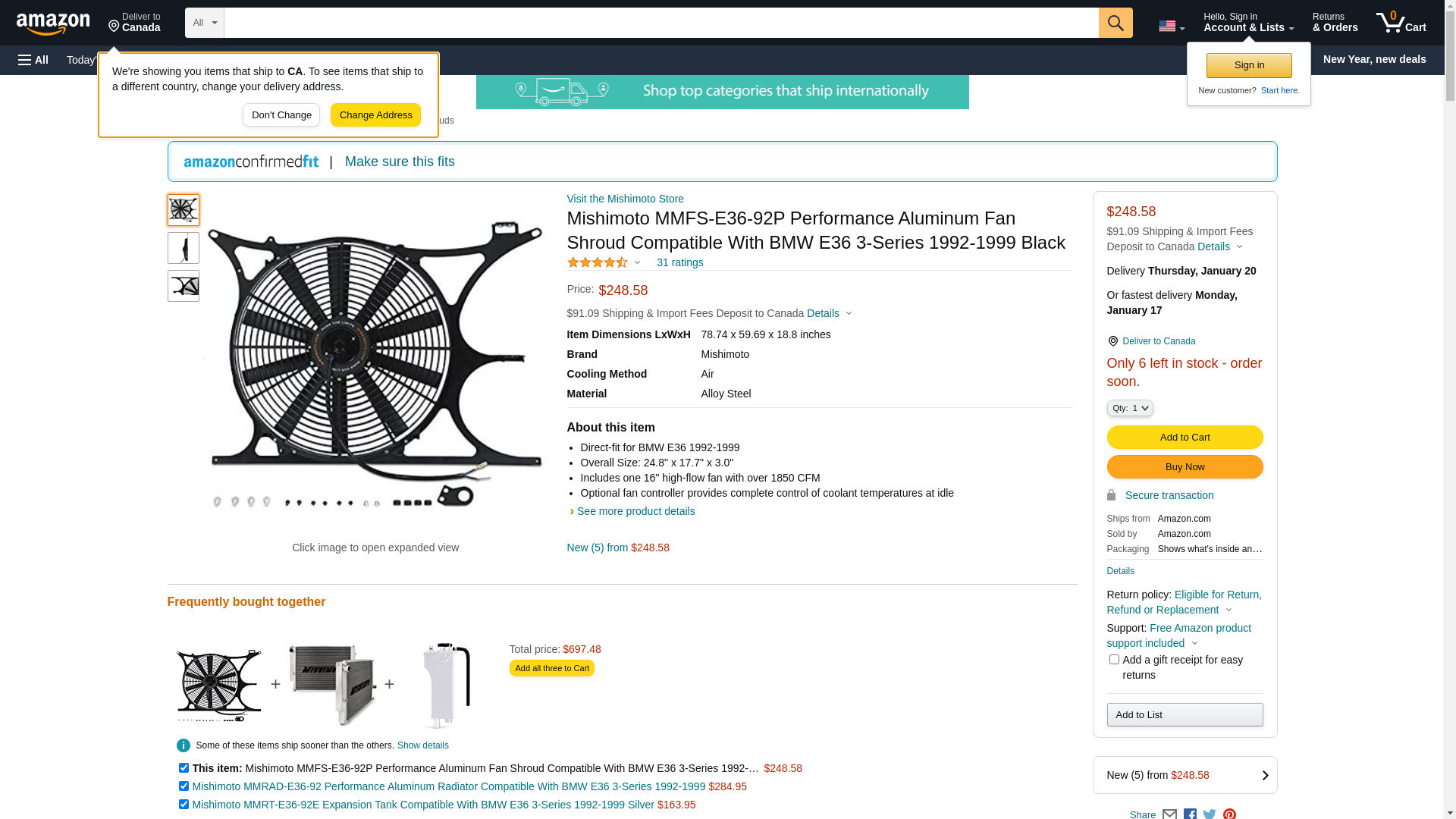
Task: Uncheck the Mishimoto radiator bundle item checkbox
Action: [184, 786]
